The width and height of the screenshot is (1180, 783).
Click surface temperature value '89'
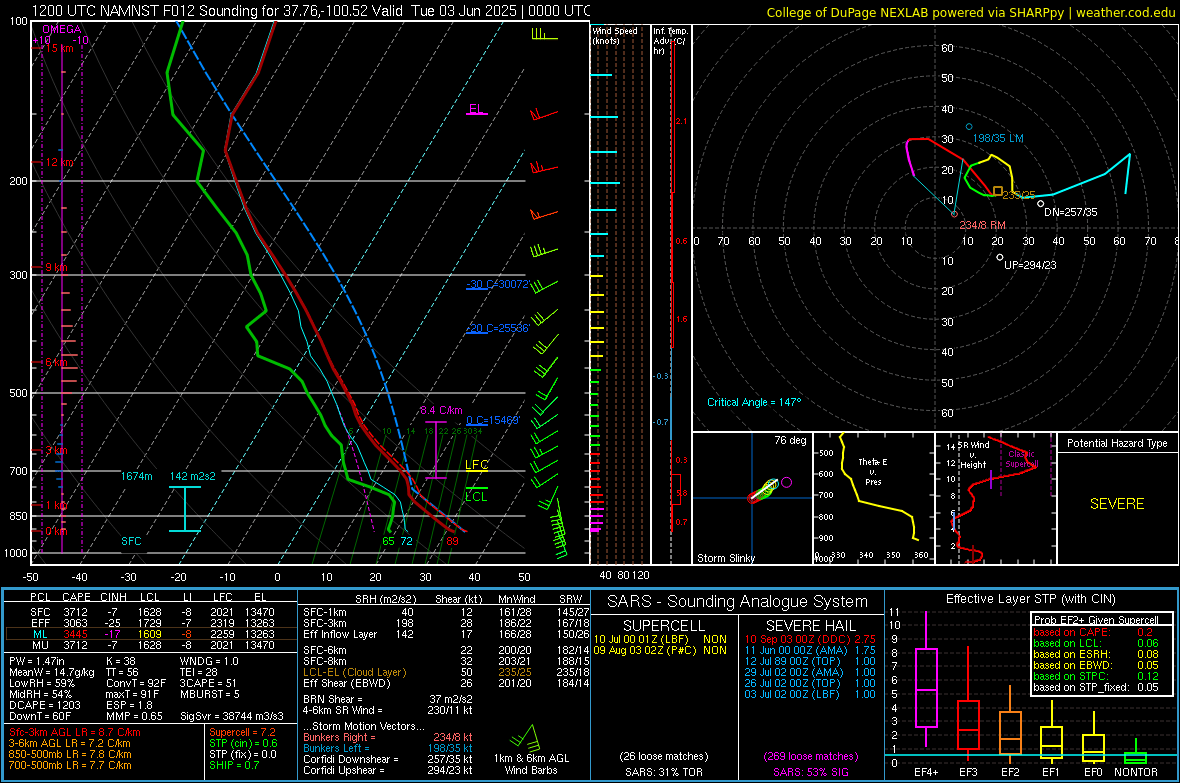pos(452,541)
